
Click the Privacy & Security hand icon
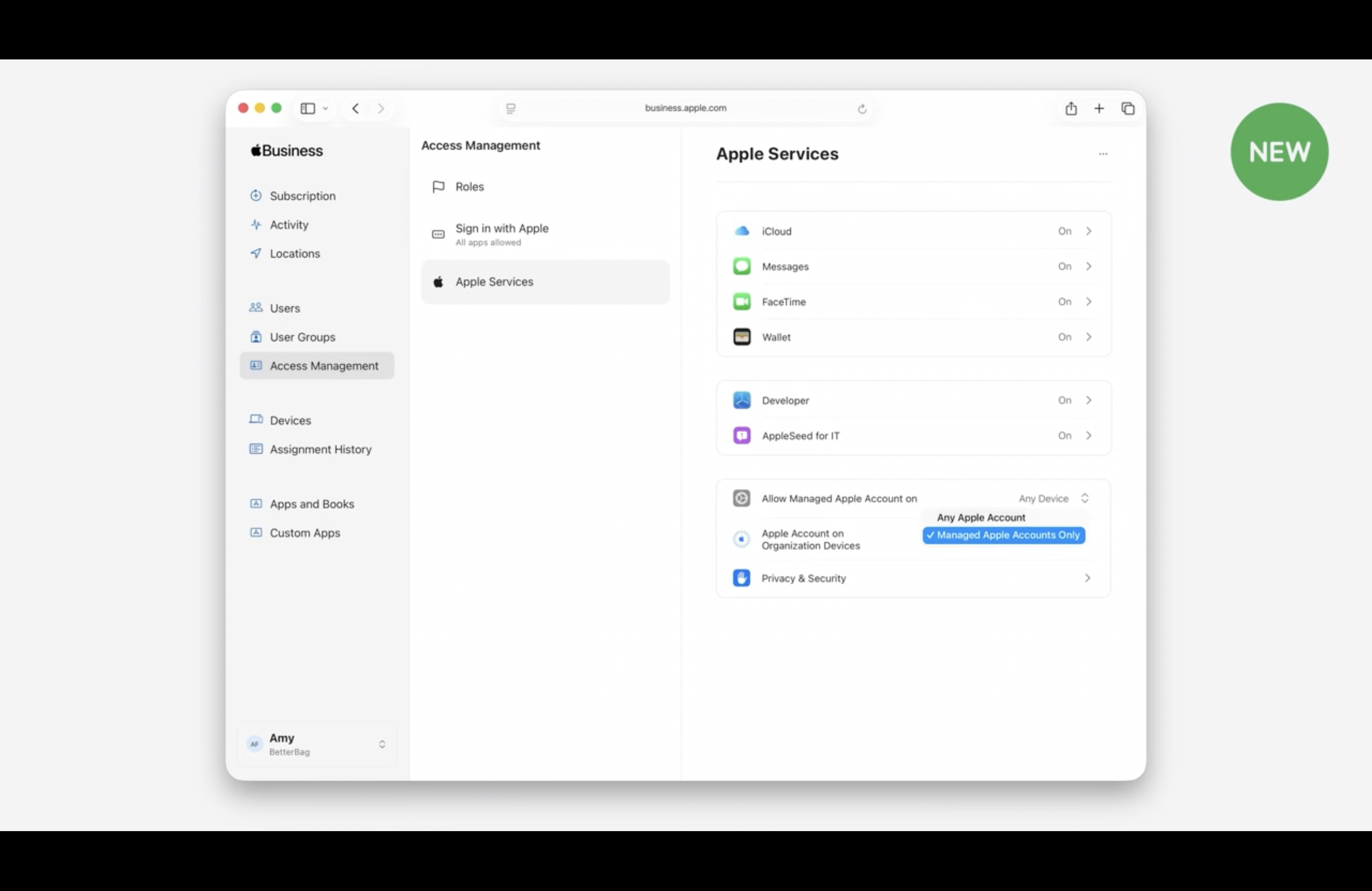click(x=741, y=578)
